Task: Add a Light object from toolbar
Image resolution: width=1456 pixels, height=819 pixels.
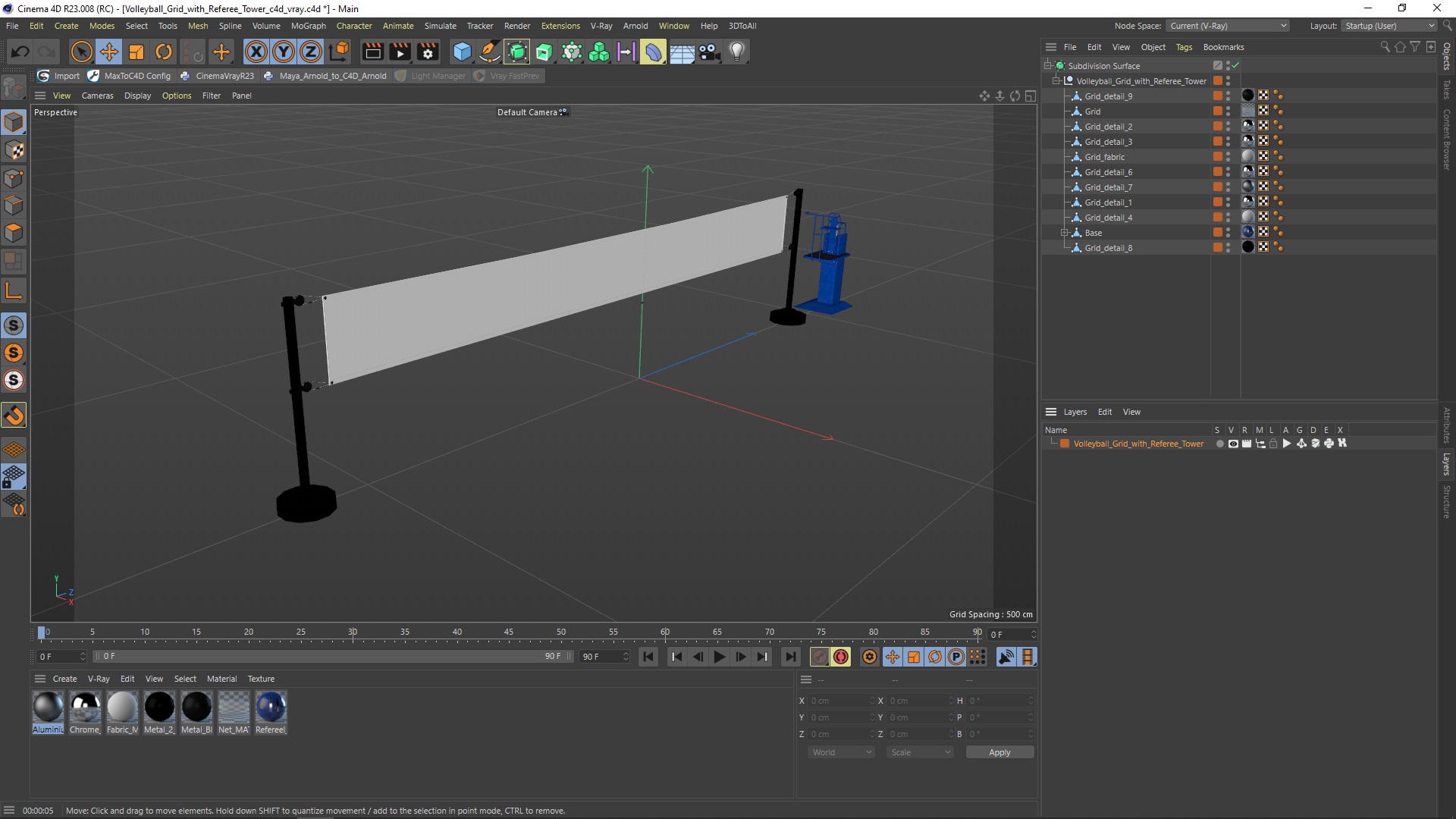Action: 736,52
